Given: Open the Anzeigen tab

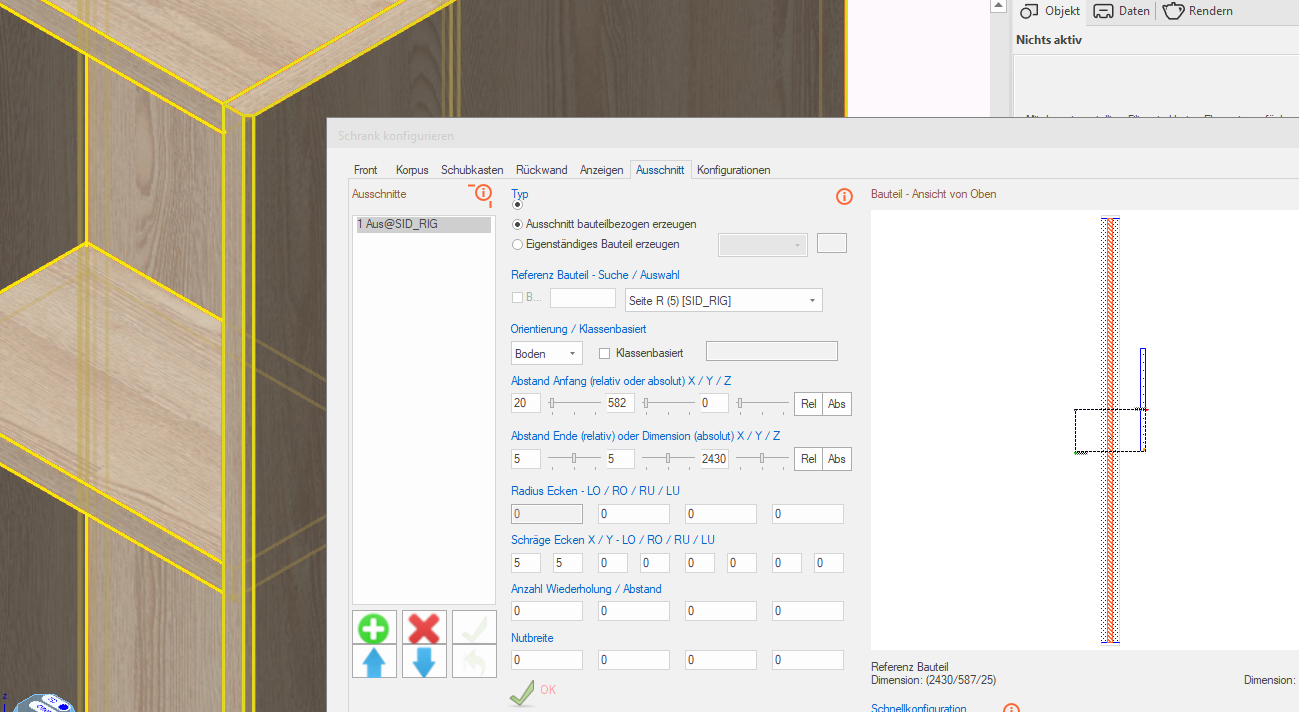Looking at the screenshot, I should coord(602,170).
